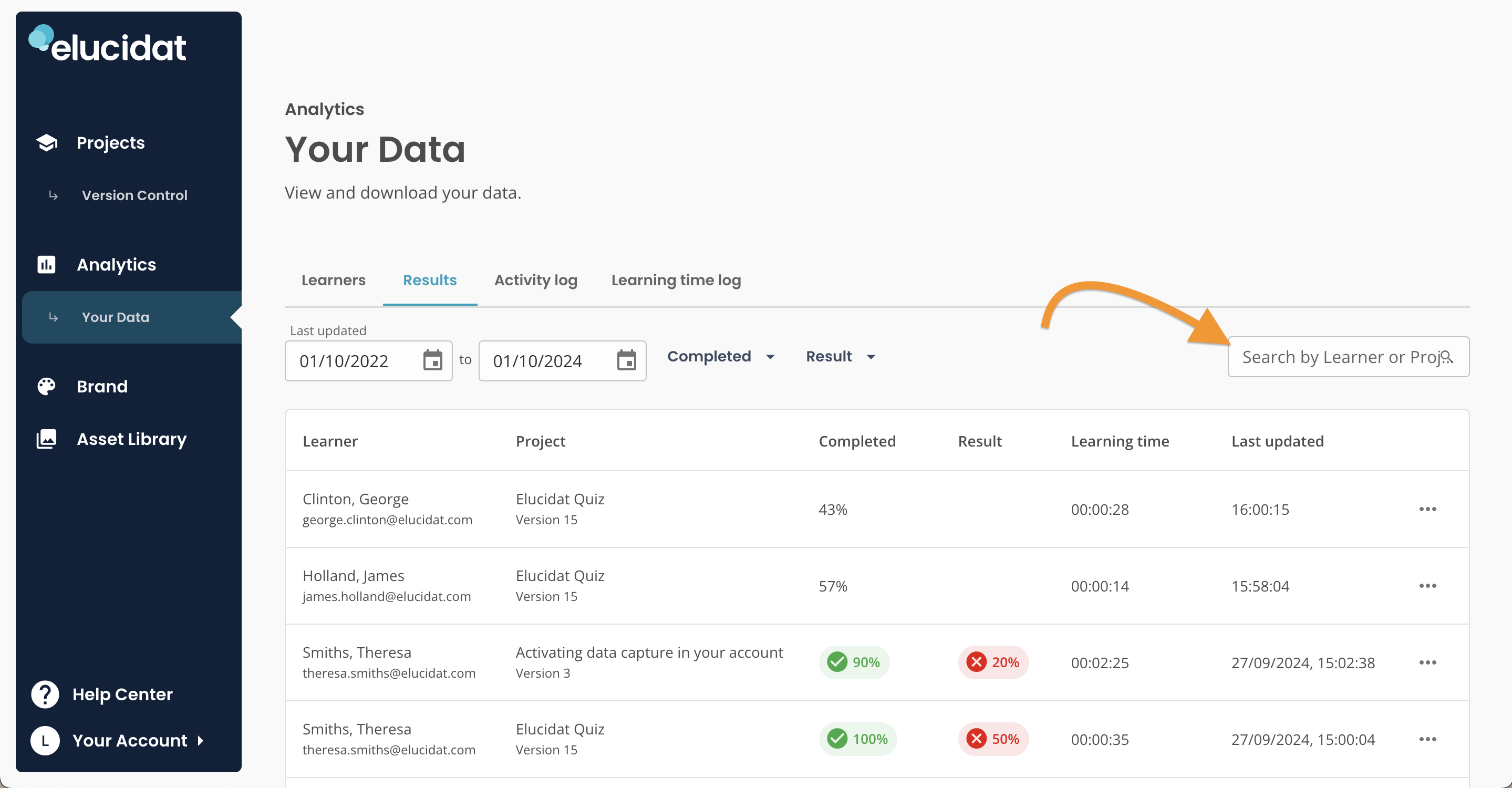Click 57% completed value

click(x=833, y=586)
